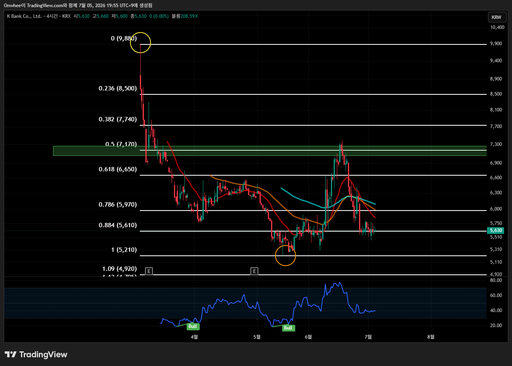The width and height of the screenshot is (512, 366).
Task: Click the volume value 208.59K in header
Action: [189, 16]
